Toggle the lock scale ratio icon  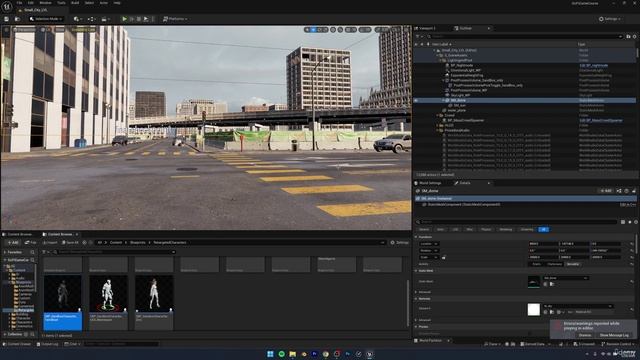click(444, 258)
